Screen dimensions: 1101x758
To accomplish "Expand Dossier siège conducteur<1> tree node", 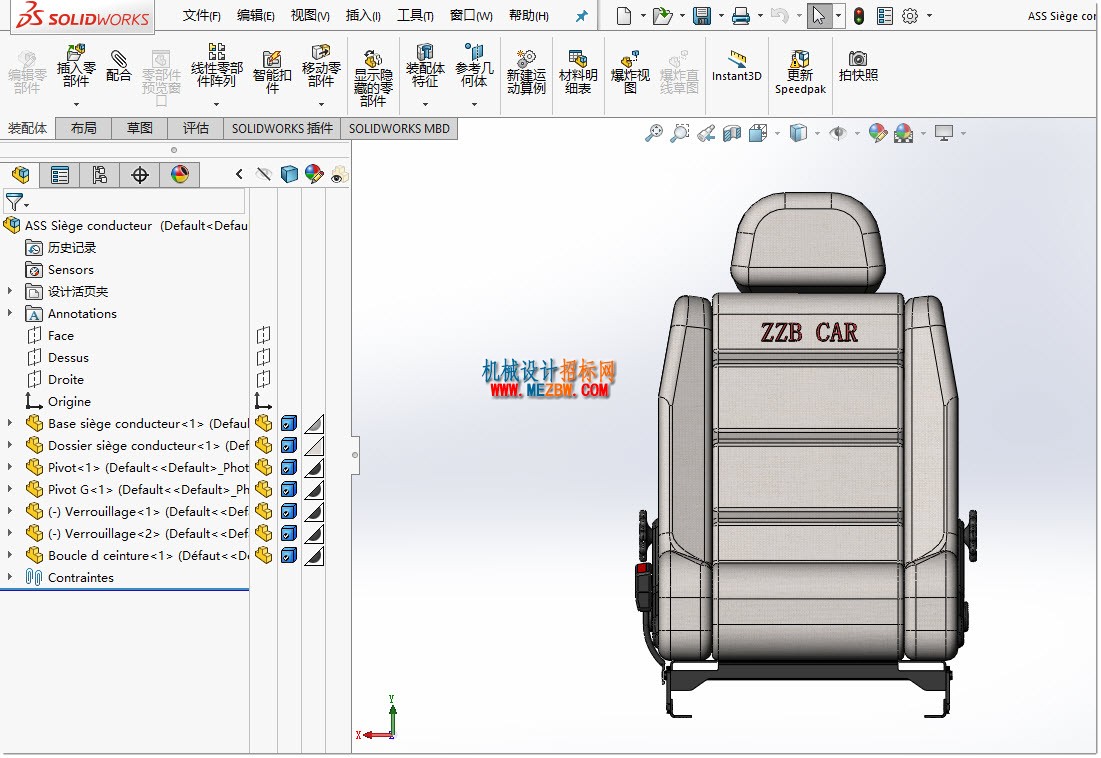I will pos(10,445).
